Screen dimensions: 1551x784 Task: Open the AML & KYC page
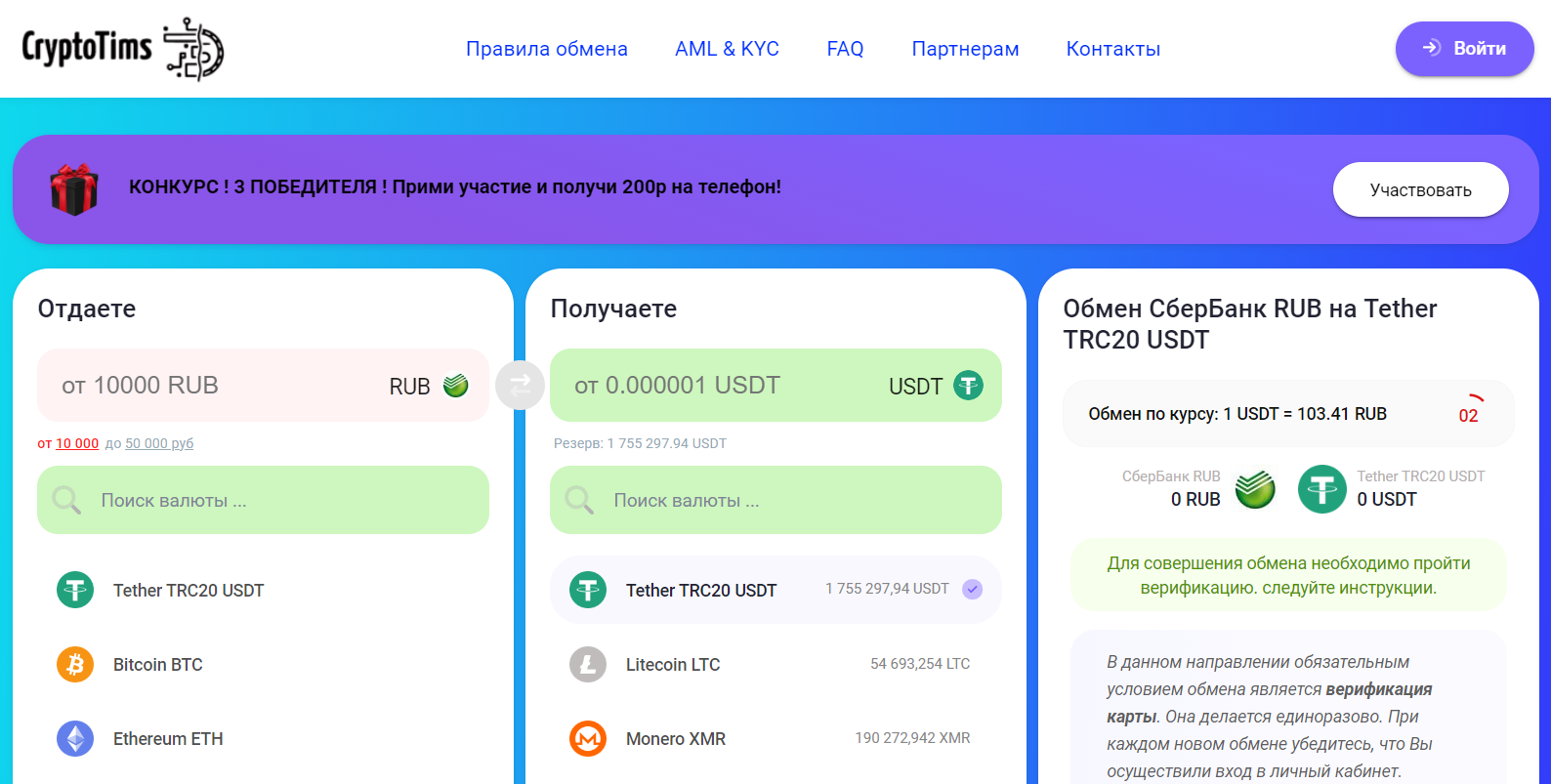click(x=728, y=49)
